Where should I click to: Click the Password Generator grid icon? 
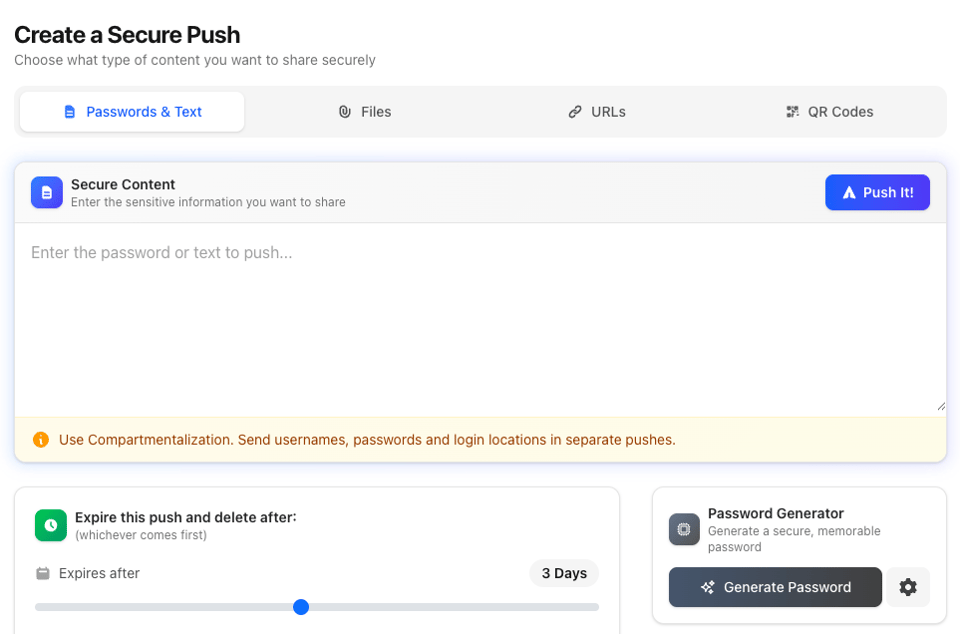click(683, 530)
